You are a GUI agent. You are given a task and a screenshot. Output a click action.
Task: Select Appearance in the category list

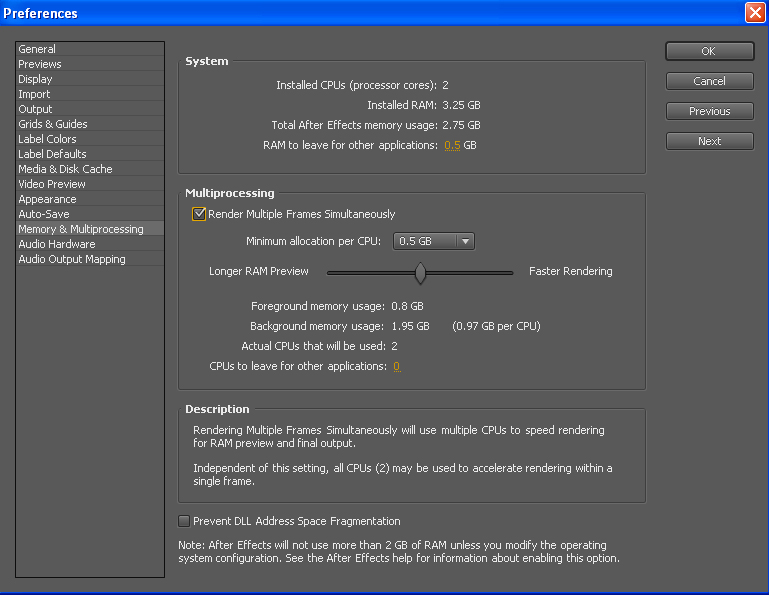[90, 199]
